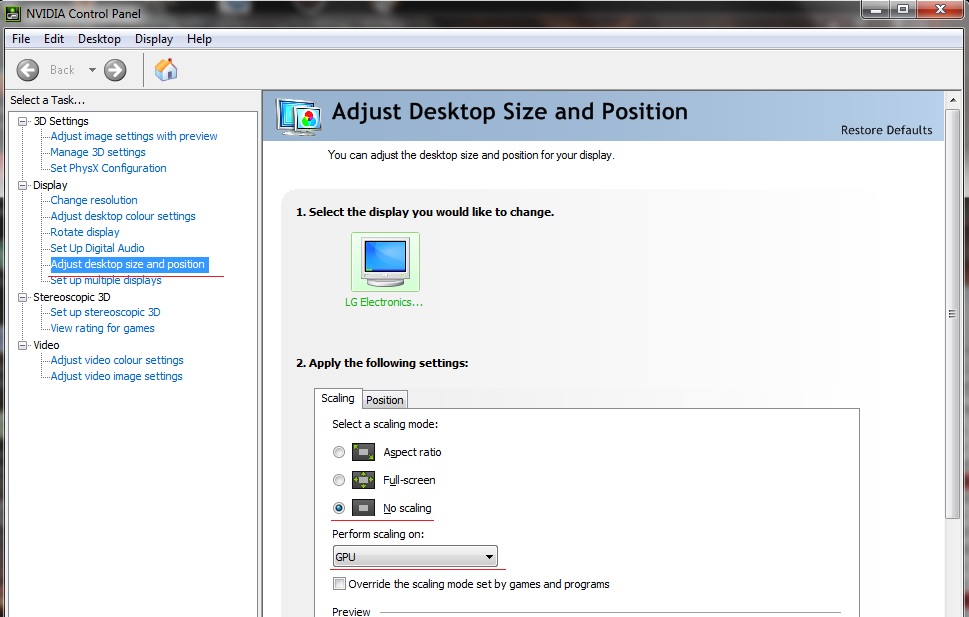Select Adjust desktop size and position
Image resolution: width=969 pixels, height=617 pixels.
coord(129,264)
